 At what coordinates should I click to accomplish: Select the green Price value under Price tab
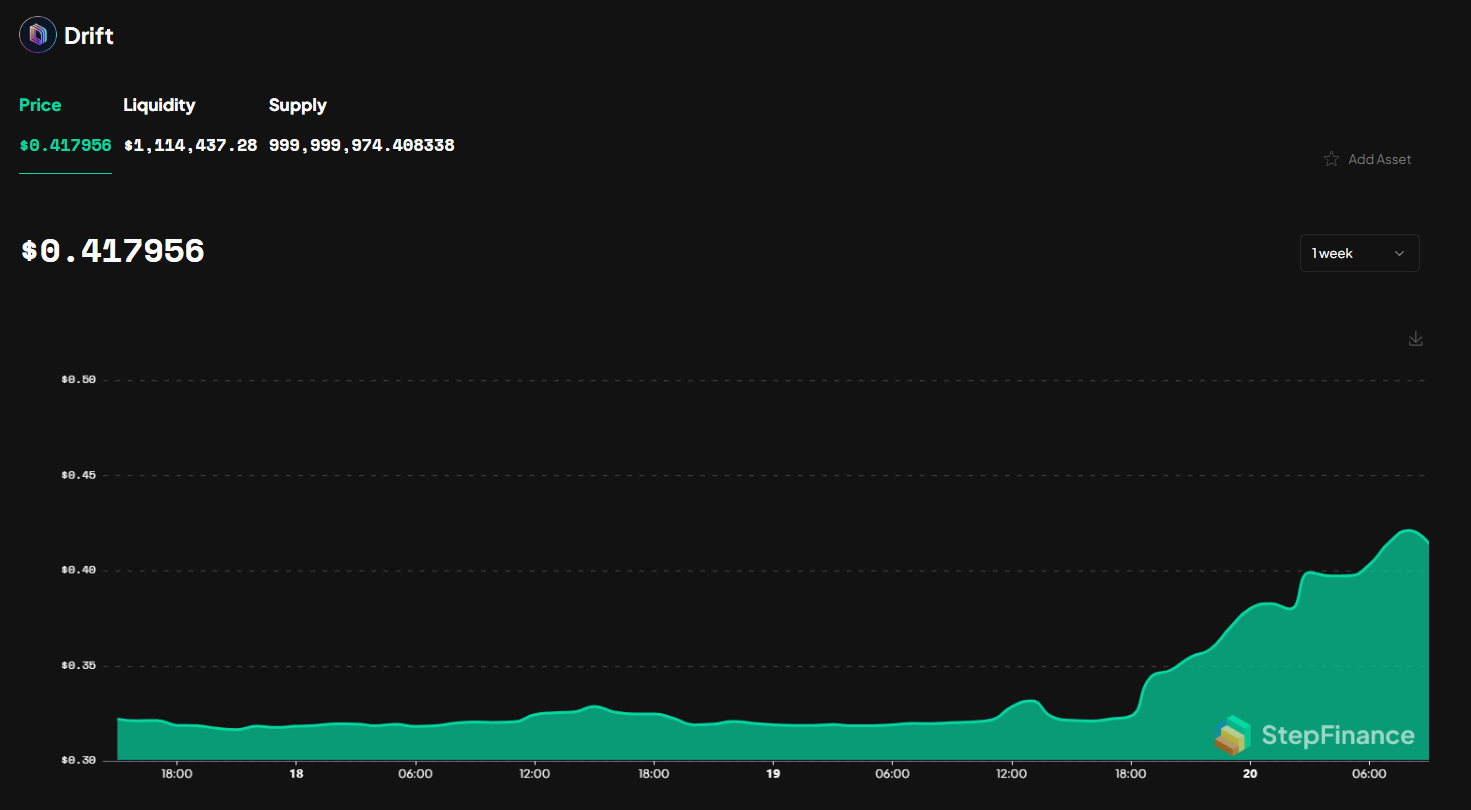point(65,144)
